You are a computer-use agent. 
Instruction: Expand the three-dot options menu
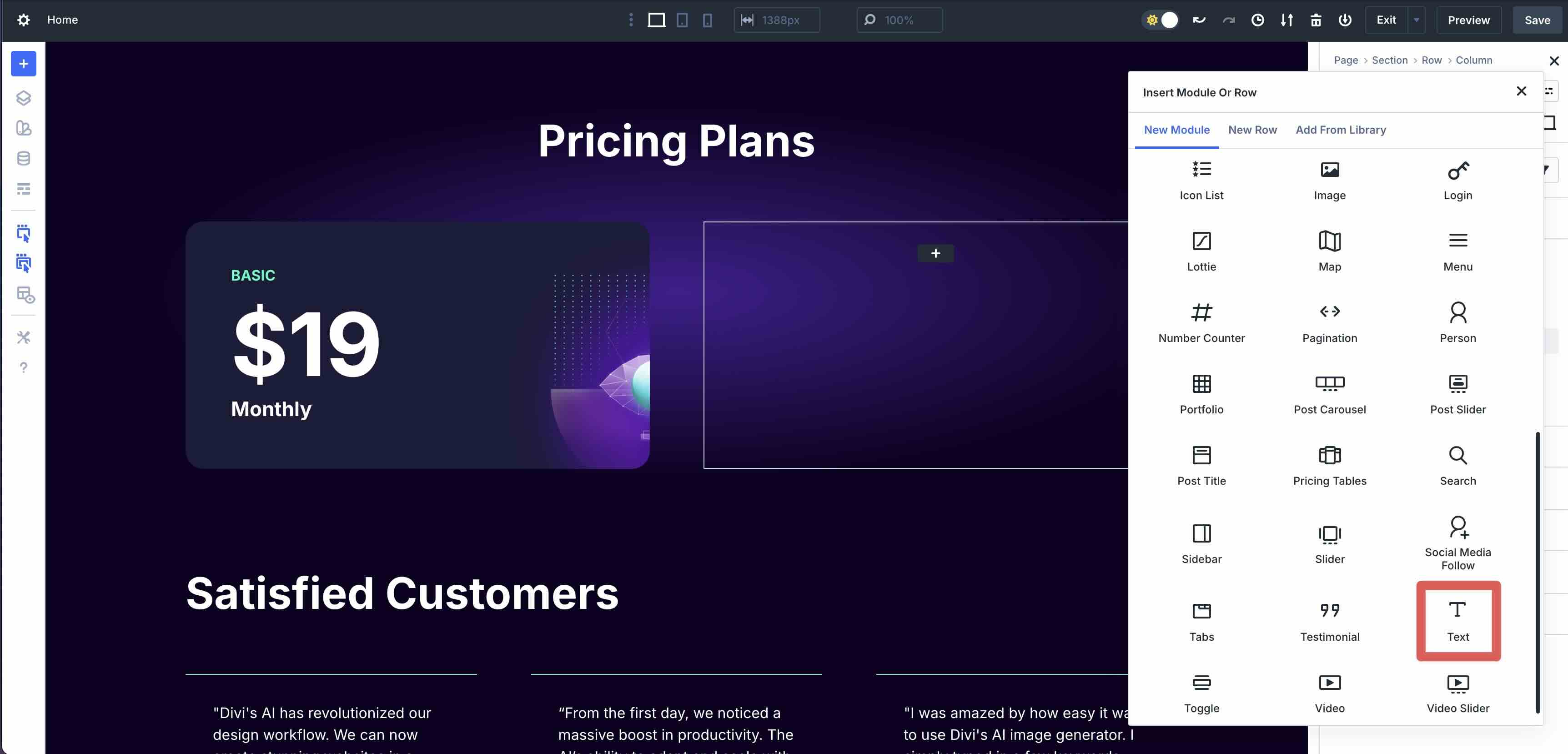pos(631,20)
